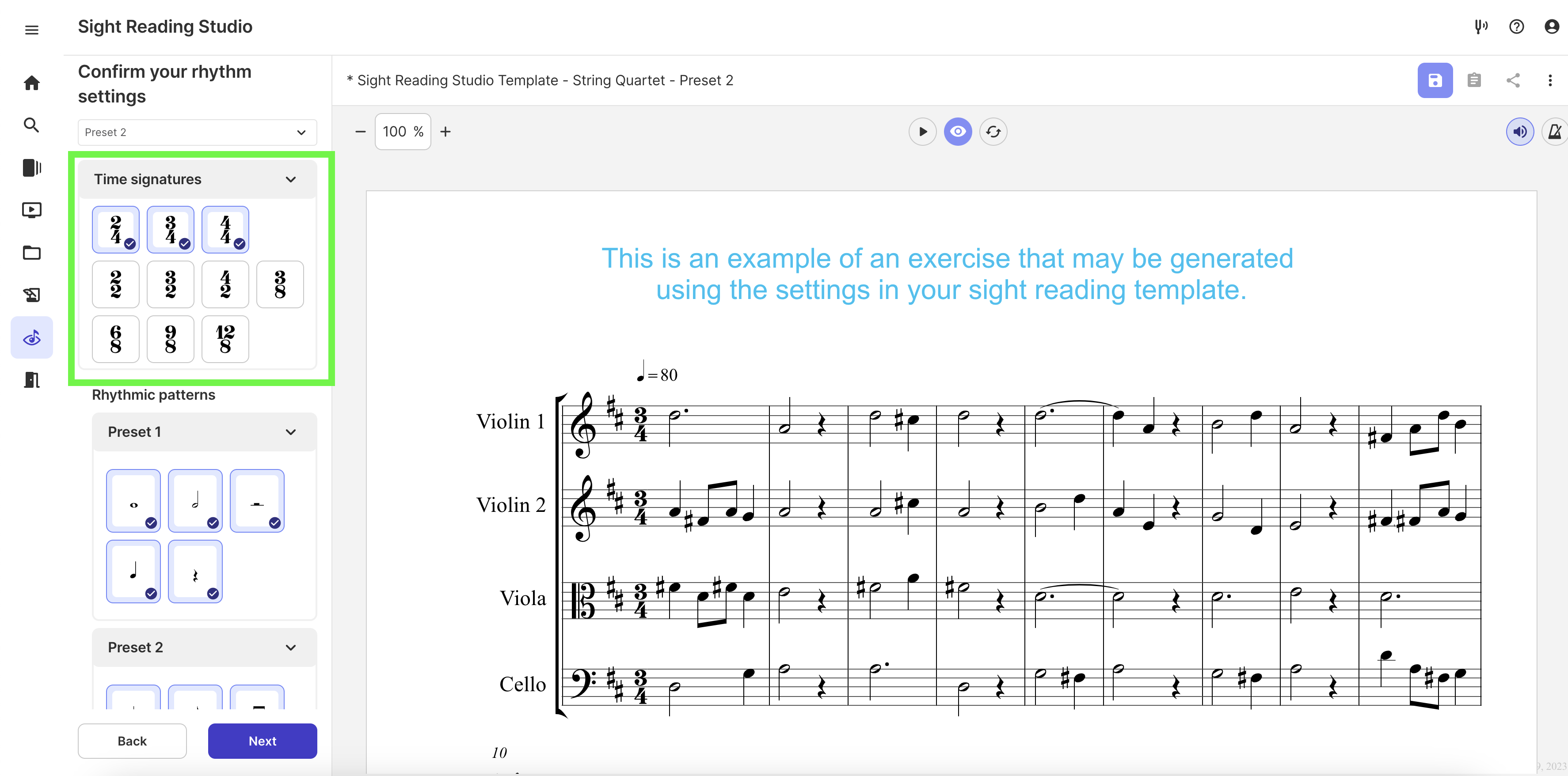Enable the 4/2 time signature
The width and height of the screenshot is (1568, 776).
(225, 284)
